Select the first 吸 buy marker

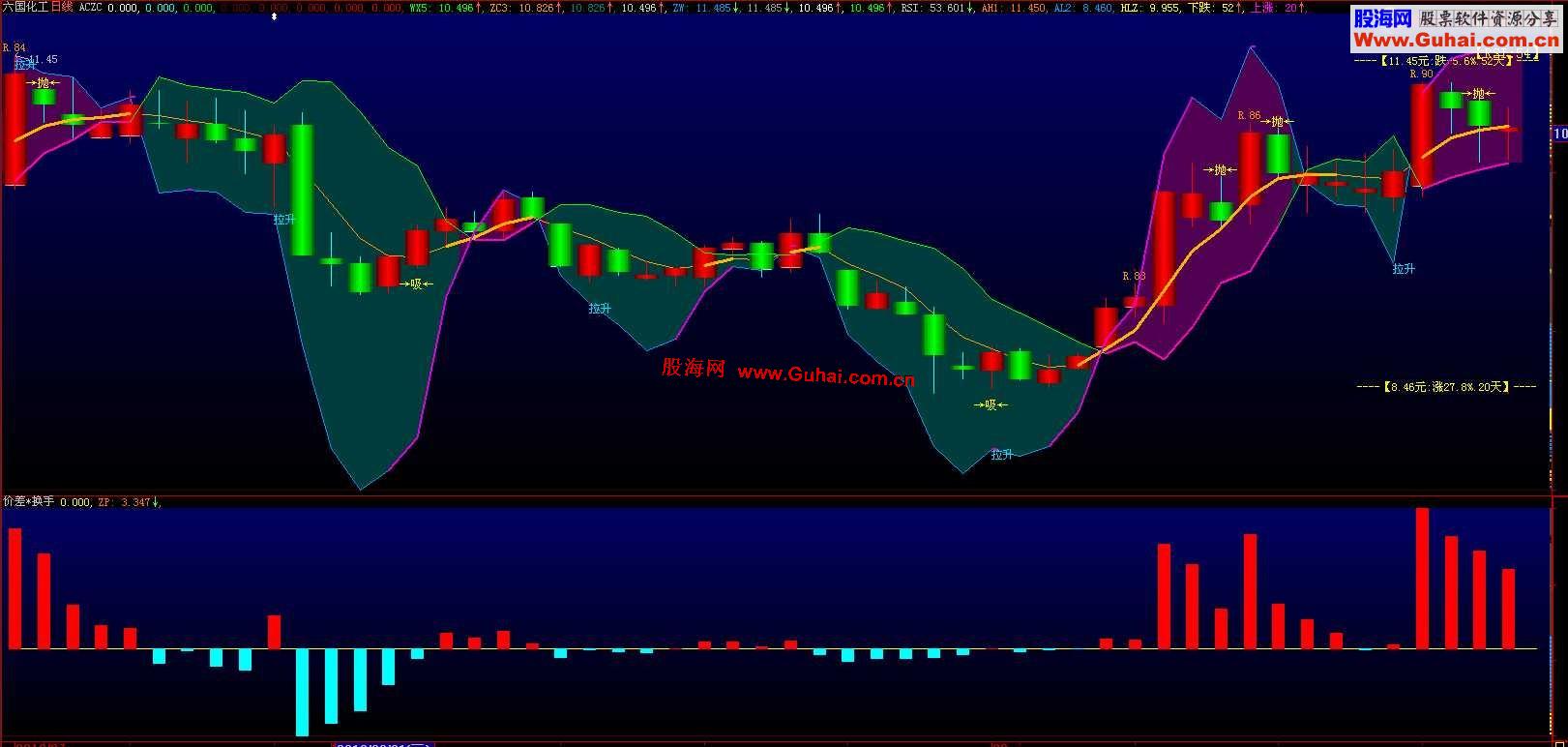coord(417,284)
